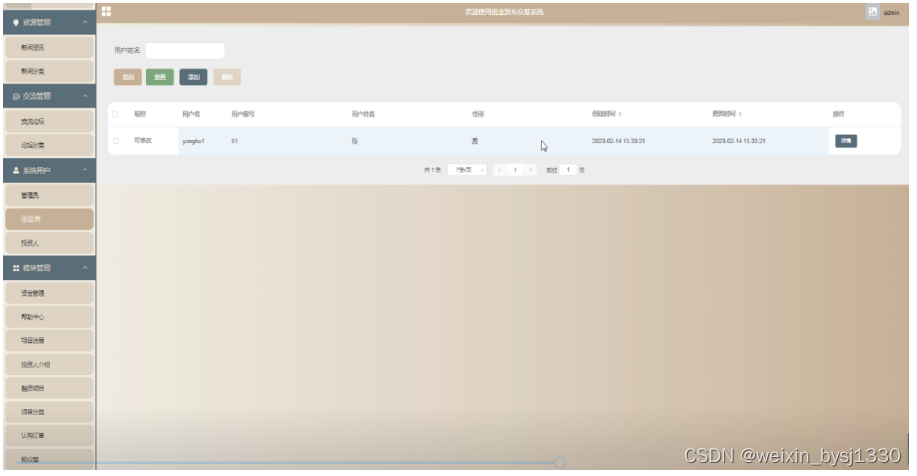Tick the checkbox for the yonghu1 row
This screenshot has height=476, width=917.
116,141
